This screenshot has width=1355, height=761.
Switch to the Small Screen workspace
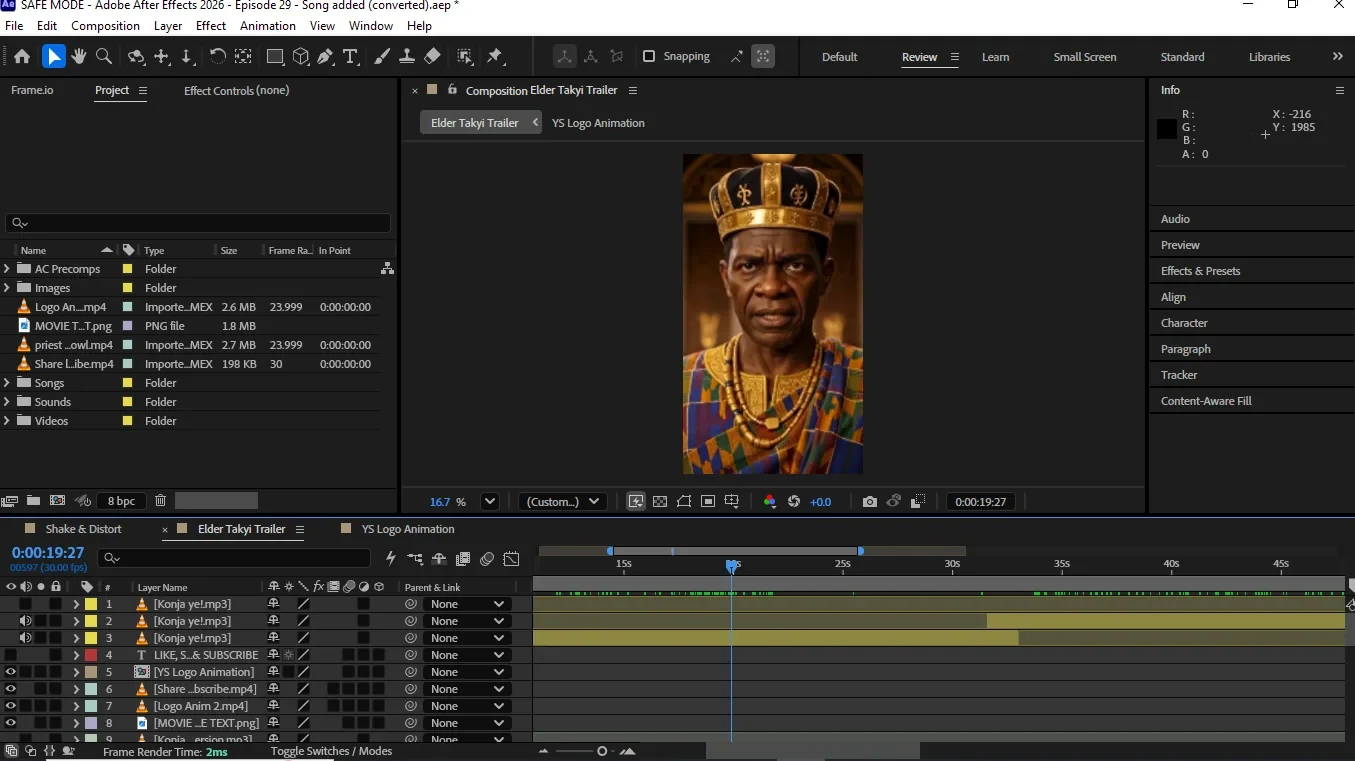[1084, 57]
